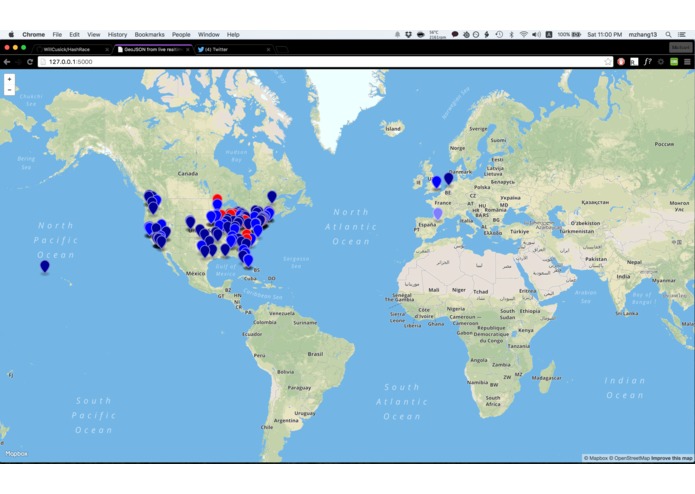Click the gear extension icon in the toolbar
695x494 pixels.
pos(660,62)
